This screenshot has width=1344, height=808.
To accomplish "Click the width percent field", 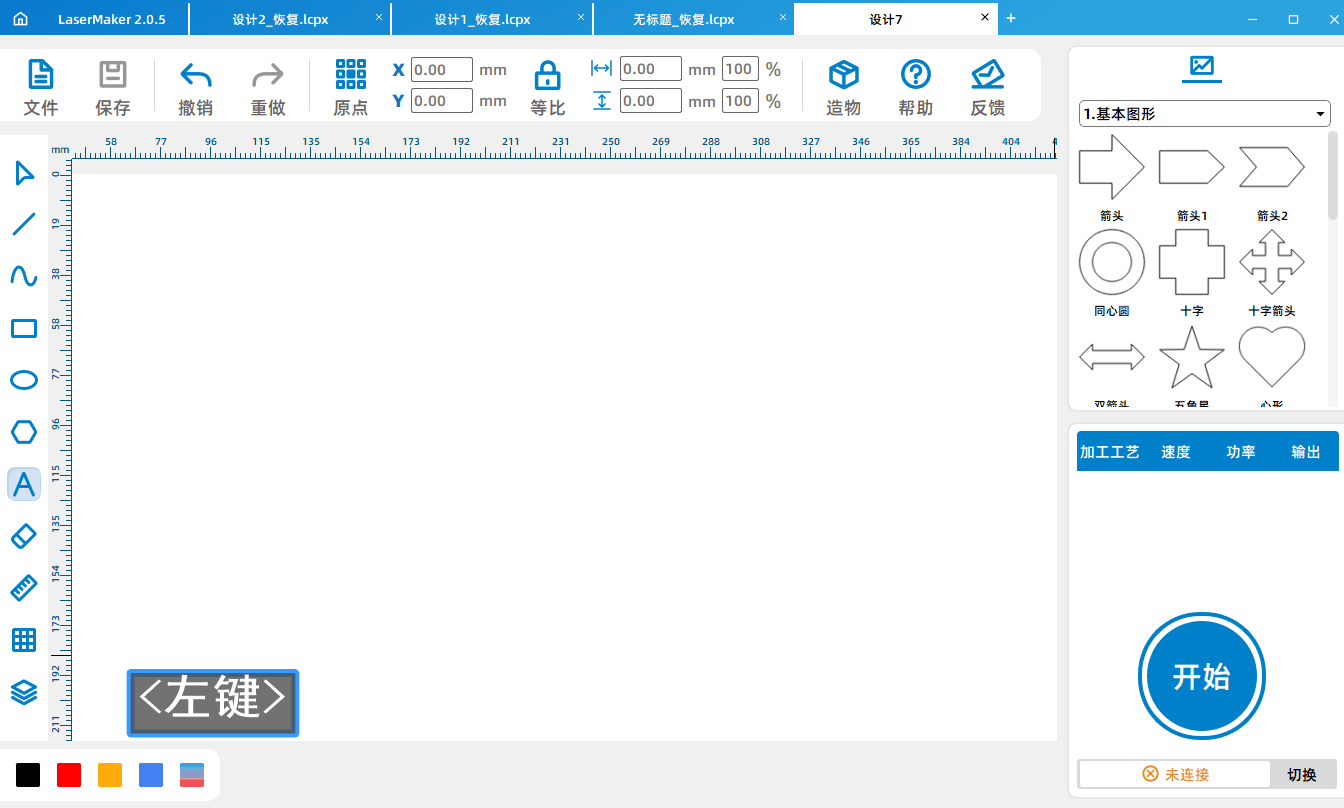I will coord(740,69).
